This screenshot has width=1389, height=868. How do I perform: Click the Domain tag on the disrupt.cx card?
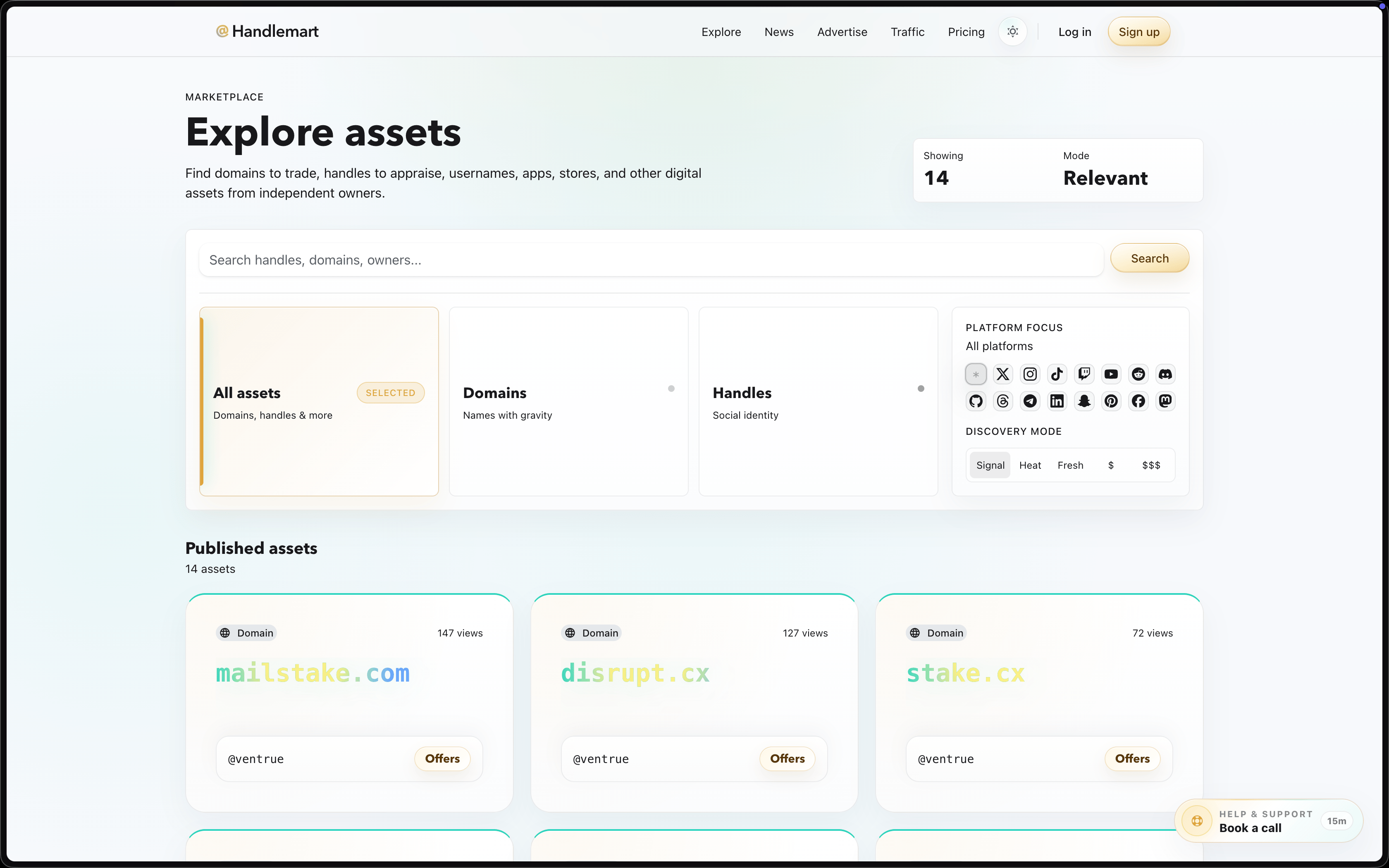[592, 633]
